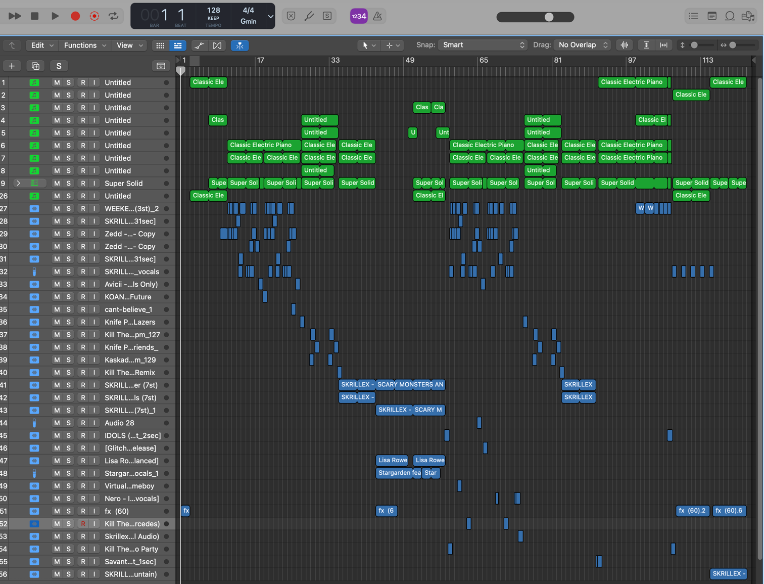Select the Lisa Ro...lanced] track name
The image size is (764, 584).
tap(131, 461)
